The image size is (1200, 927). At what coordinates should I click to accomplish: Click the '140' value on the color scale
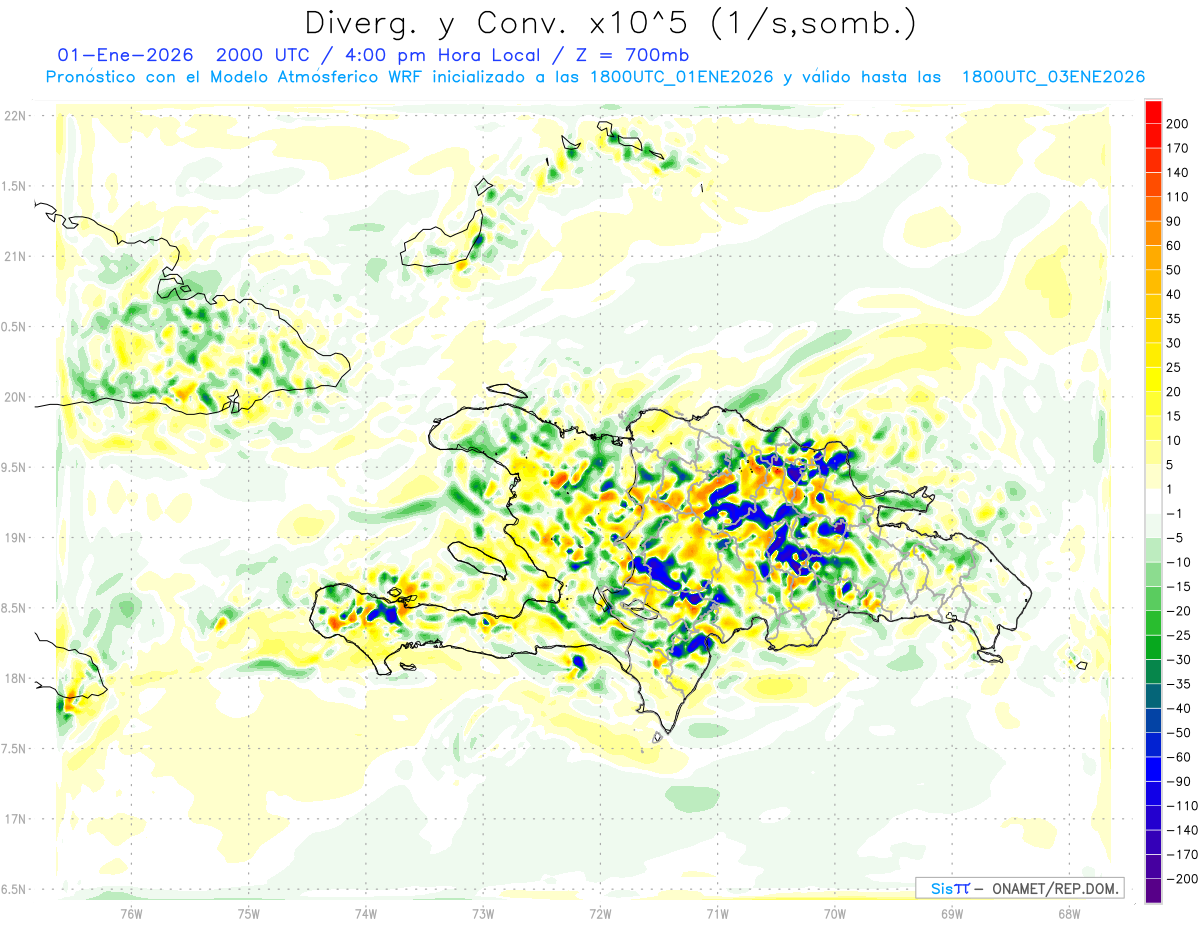pos(1178,173)
